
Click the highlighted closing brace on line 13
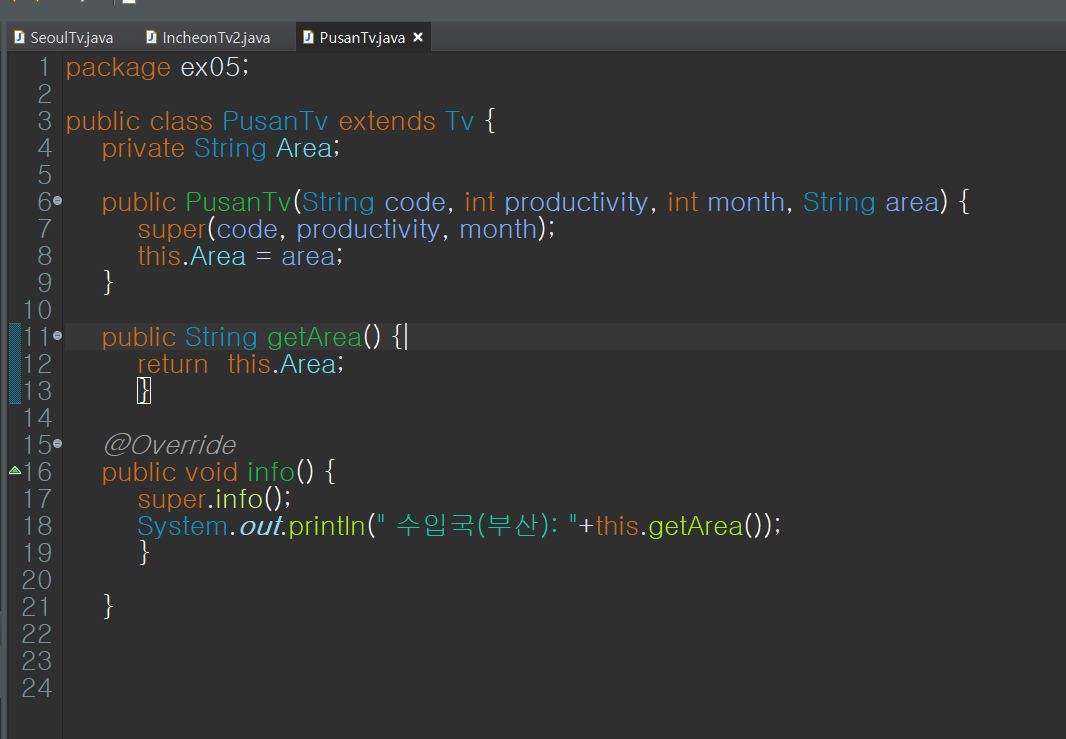pos(143,391)
